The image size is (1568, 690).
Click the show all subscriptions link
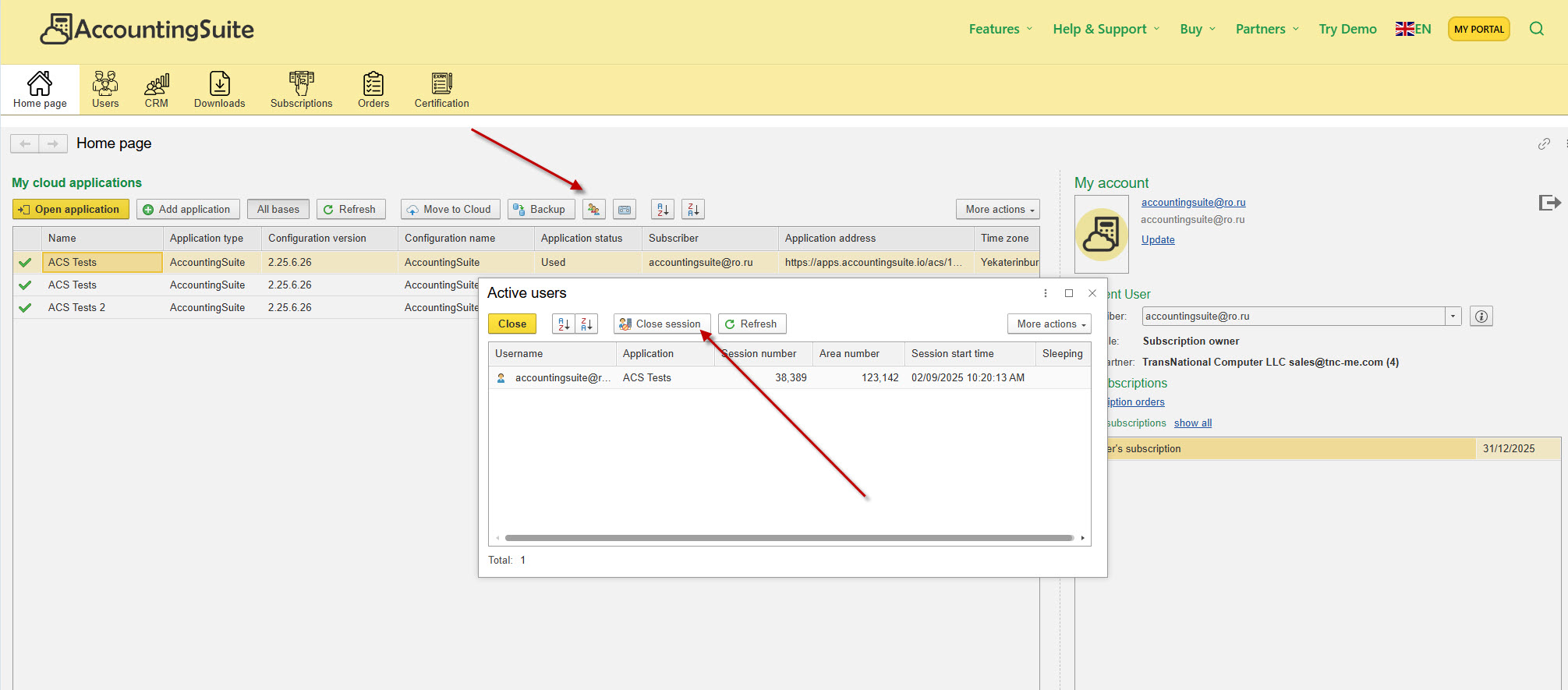click(x=1193, y=423)
